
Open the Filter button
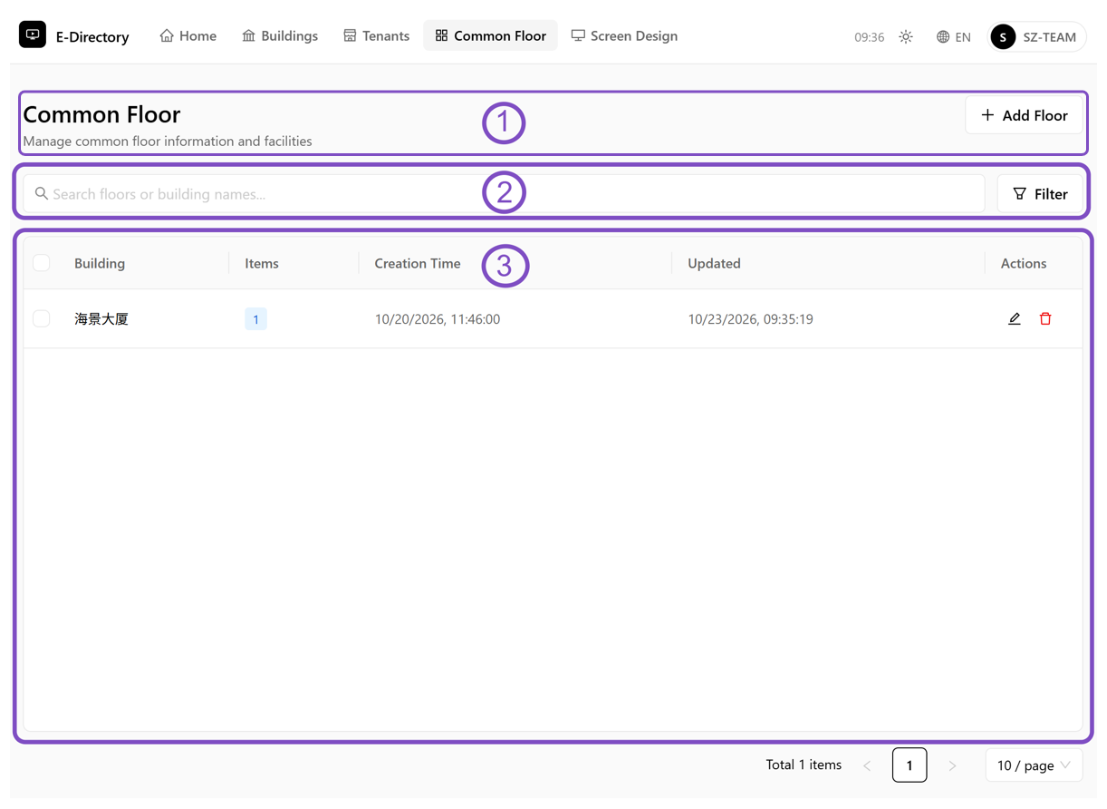pyautogui.click(x=1040, y=194)
